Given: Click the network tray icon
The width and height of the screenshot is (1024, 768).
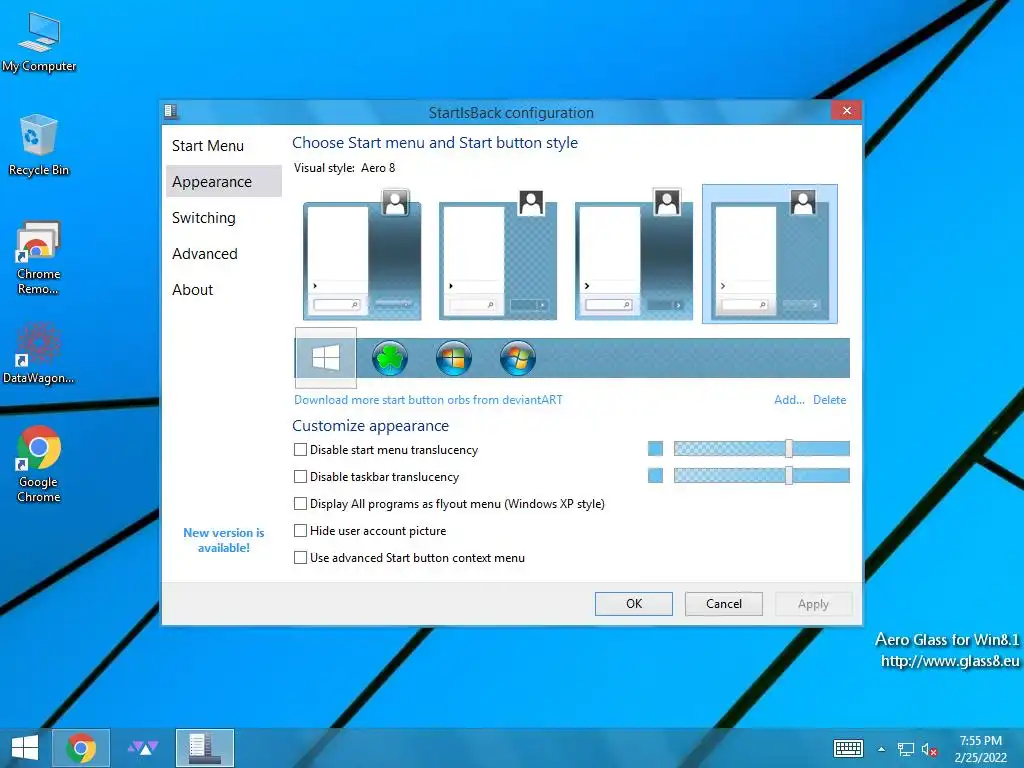Looking at the screenshot, I should pos(905,749).
